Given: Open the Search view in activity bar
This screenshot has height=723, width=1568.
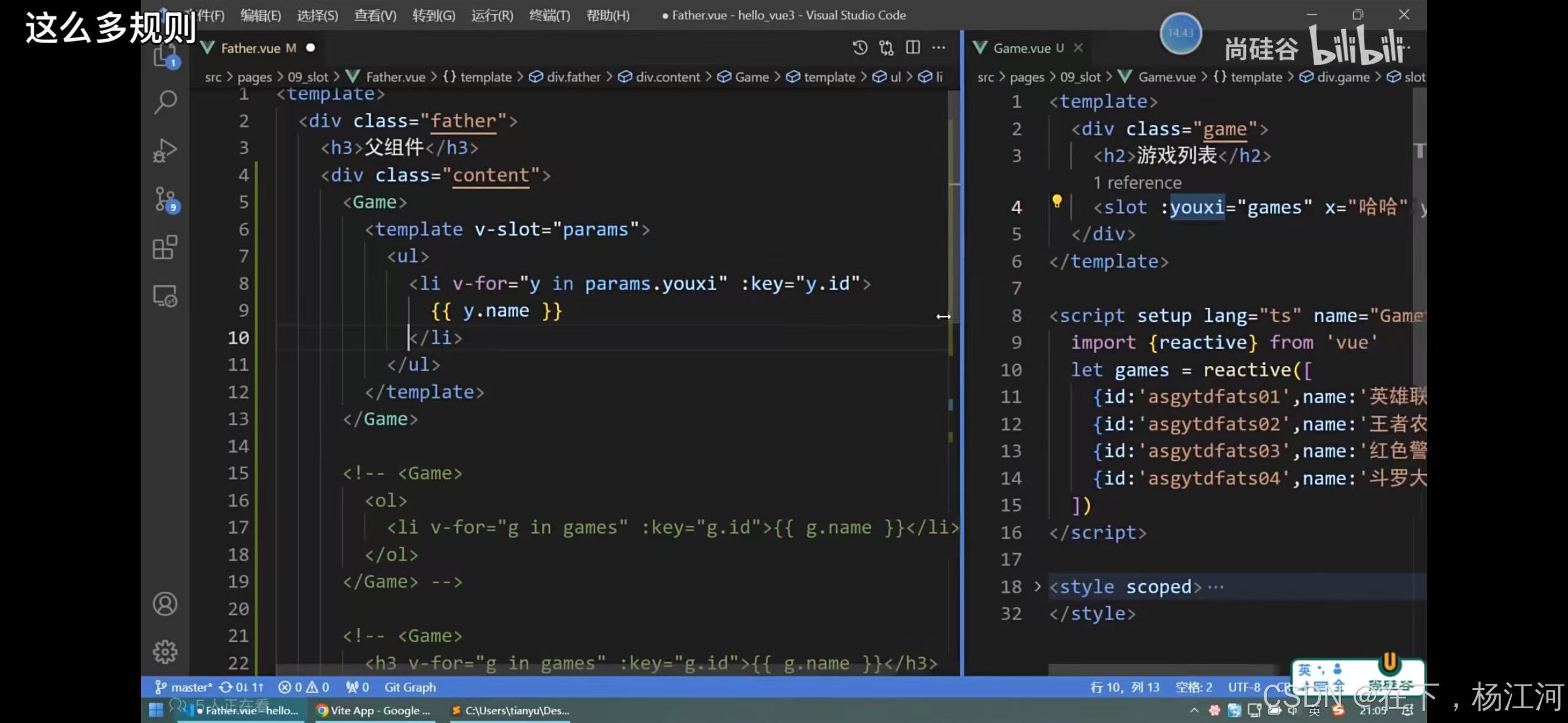Looking at the screenshot, I should click(x=165, y=101).
